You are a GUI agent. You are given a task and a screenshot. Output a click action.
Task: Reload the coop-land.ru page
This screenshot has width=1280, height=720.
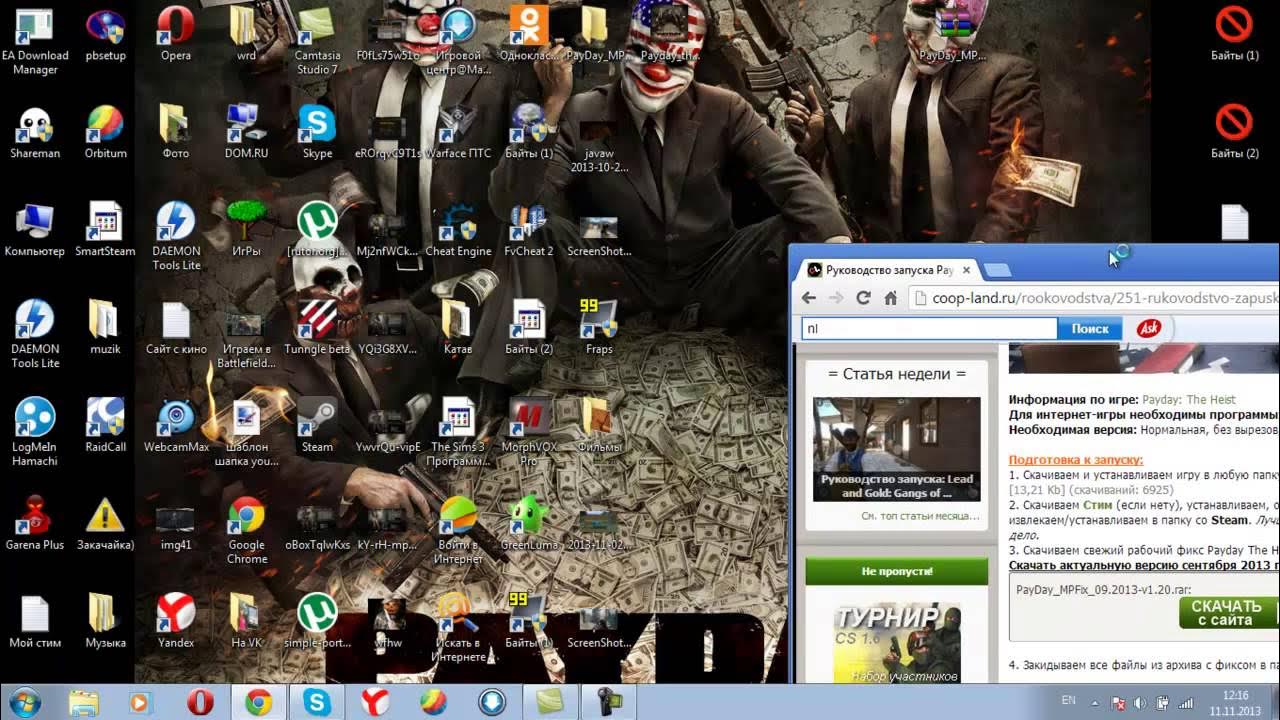pos(863,298)
